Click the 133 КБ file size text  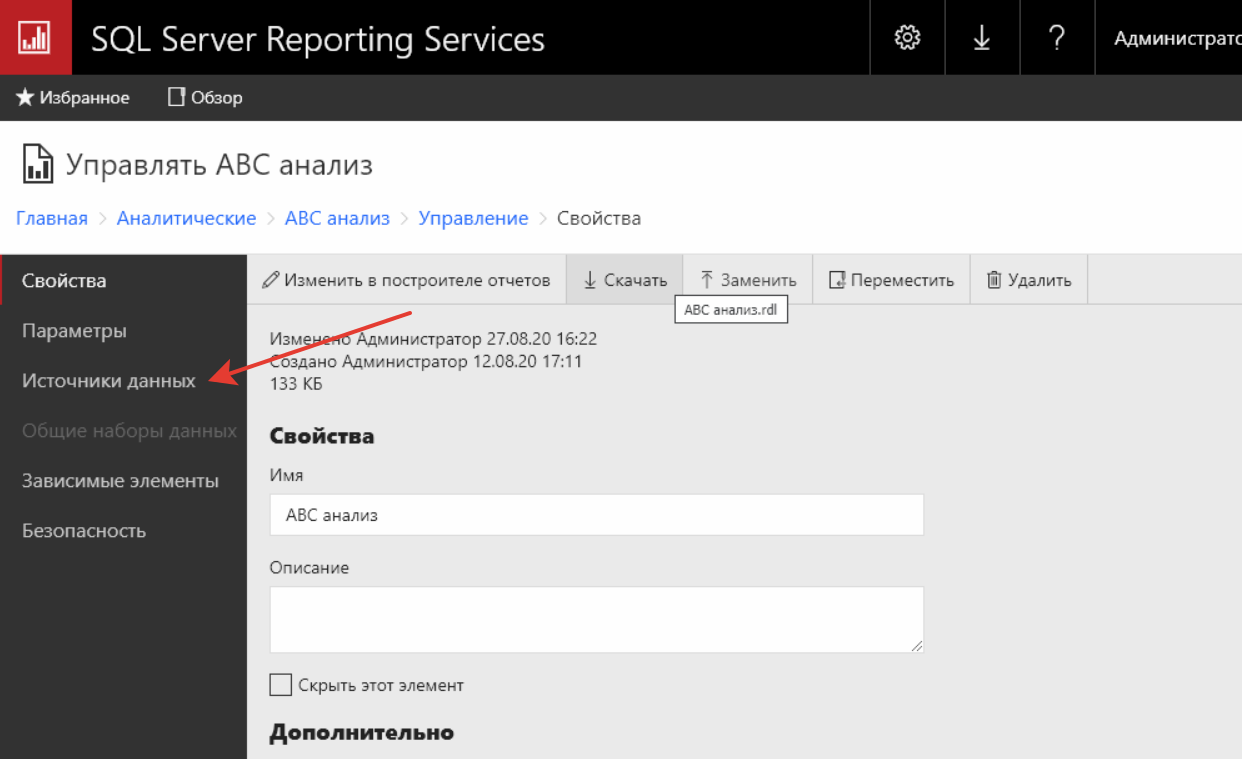(296, 383)
